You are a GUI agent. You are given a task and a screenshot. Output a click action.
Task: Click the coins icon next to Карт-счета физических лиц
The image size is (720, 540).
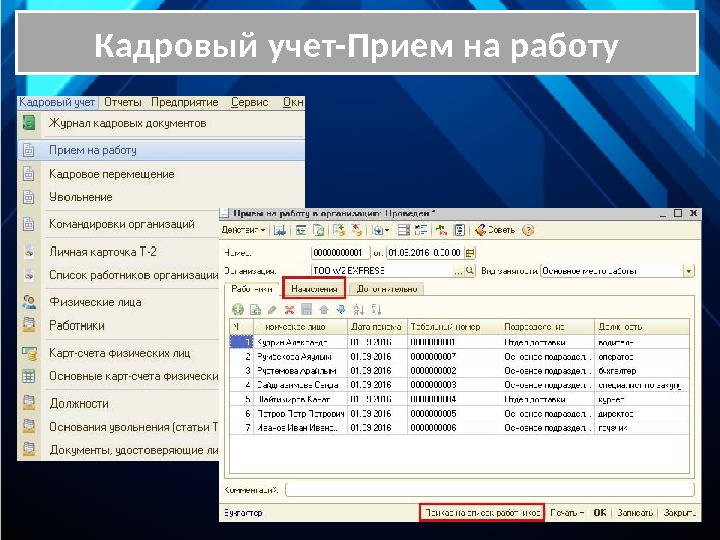tap(29, 353)
